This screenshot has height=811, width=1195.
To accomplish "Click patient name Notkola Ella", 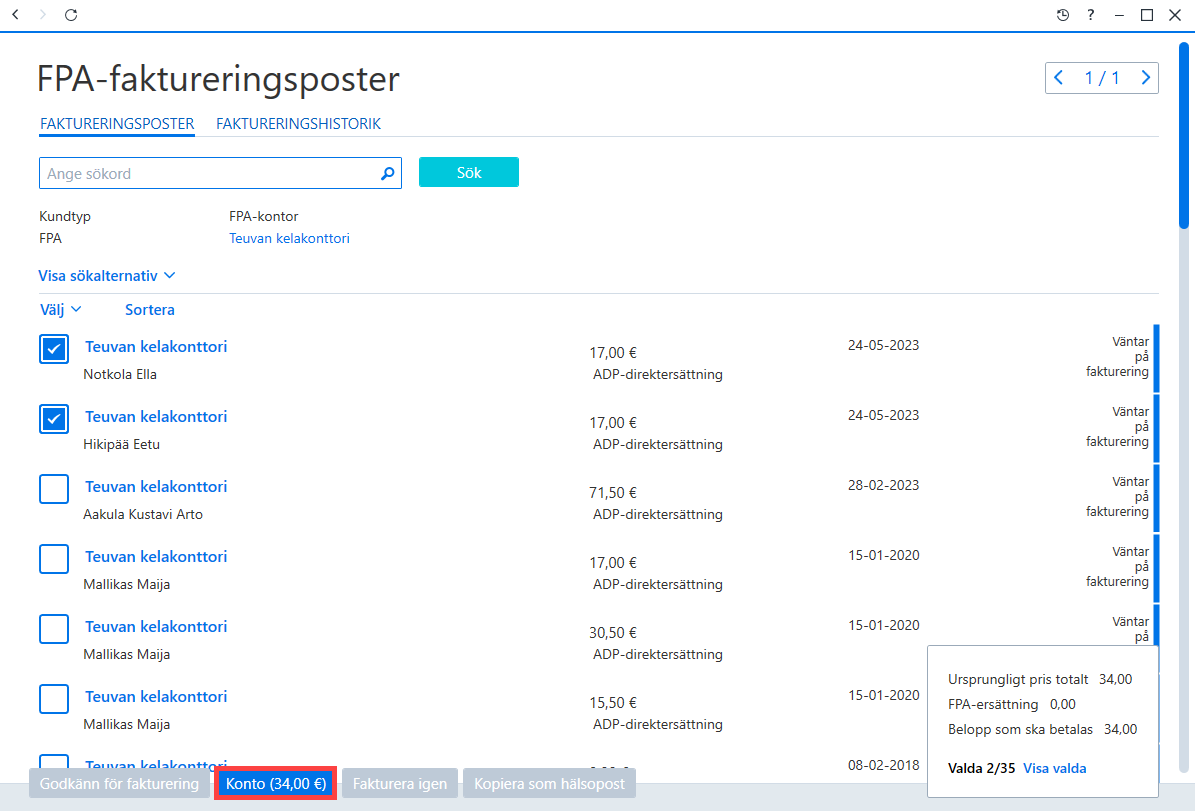I will coord(120,374).
